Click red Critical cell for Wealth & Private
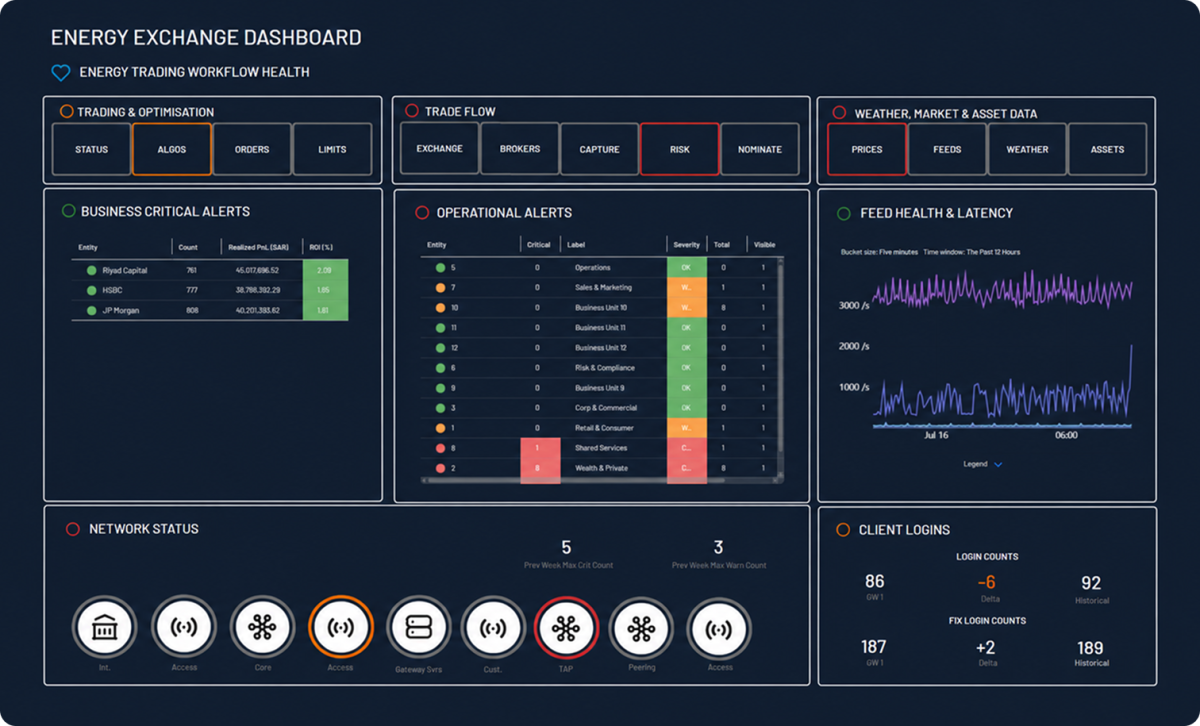The width and height of the screenshot is (1200, 726). coord(540,468)
